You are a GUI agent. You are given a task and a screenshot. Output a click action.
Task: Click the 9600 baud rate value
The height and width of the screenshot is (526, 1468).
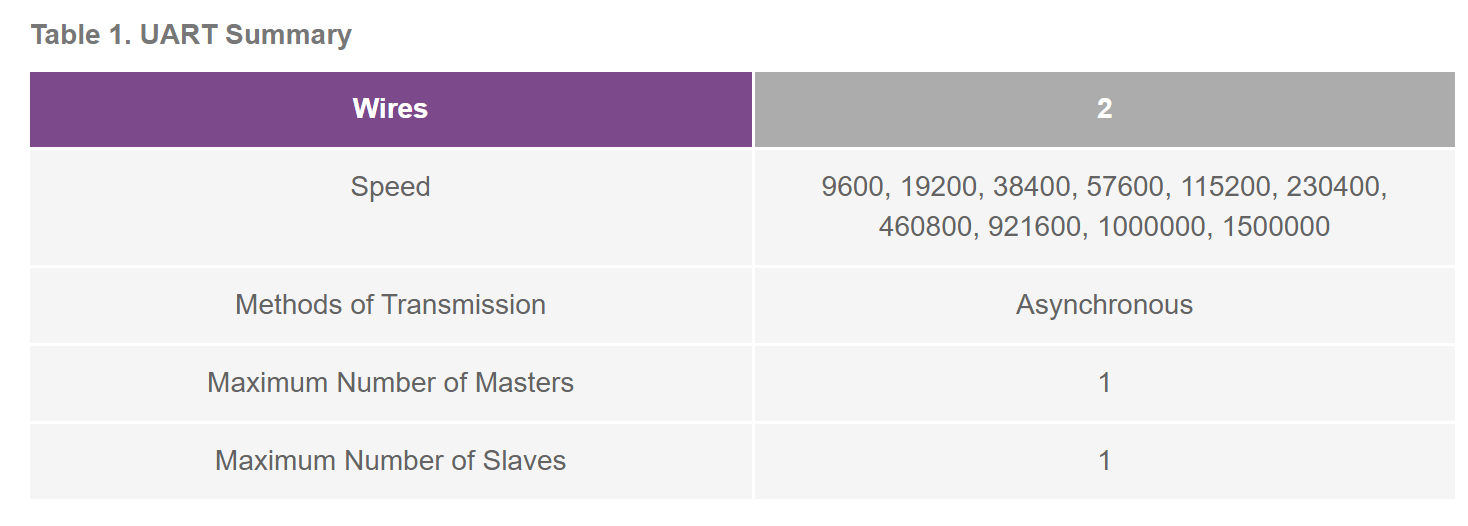click(x=853, y=187)
